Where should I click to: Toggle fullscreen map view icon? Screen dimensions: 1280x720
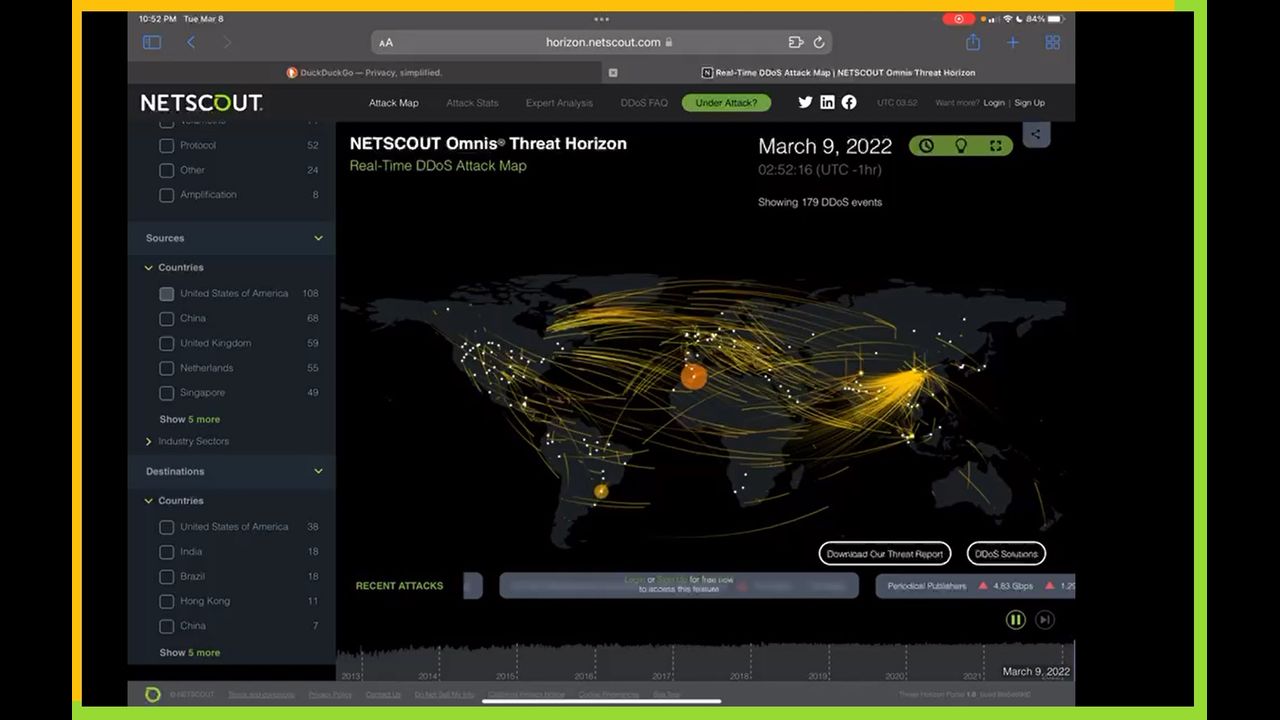pyautogui.click(x=996, y=146)
